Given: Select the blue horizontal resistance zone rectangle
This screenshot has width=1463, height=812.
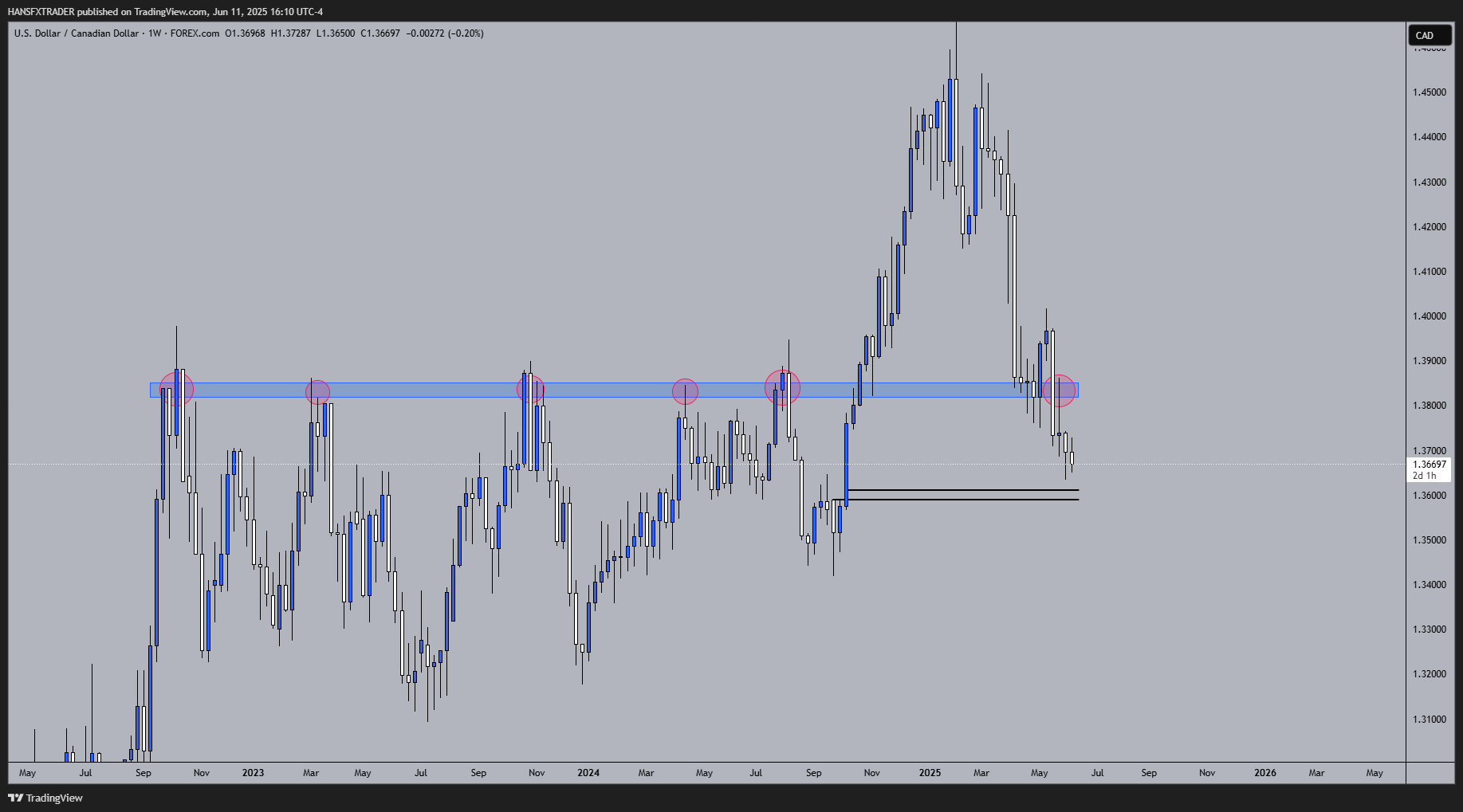Looking at the screenshot, I should 614,390.
